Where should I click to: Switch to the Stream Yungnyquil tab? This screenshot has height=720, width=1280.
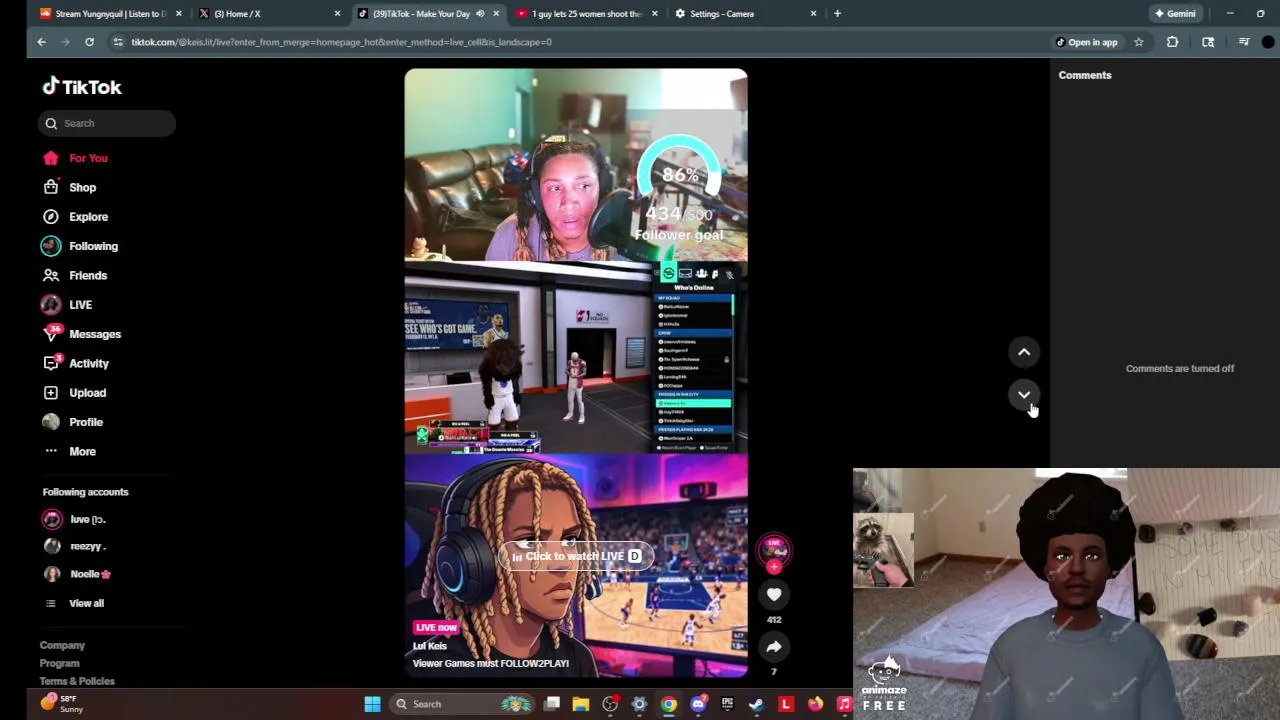pos(108,14)
